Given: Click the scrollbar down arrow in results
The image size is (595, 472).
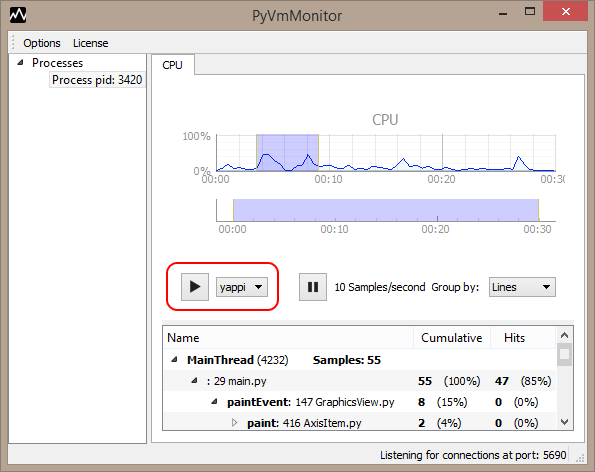Looking at the screenshot, I should coord(564,422).
